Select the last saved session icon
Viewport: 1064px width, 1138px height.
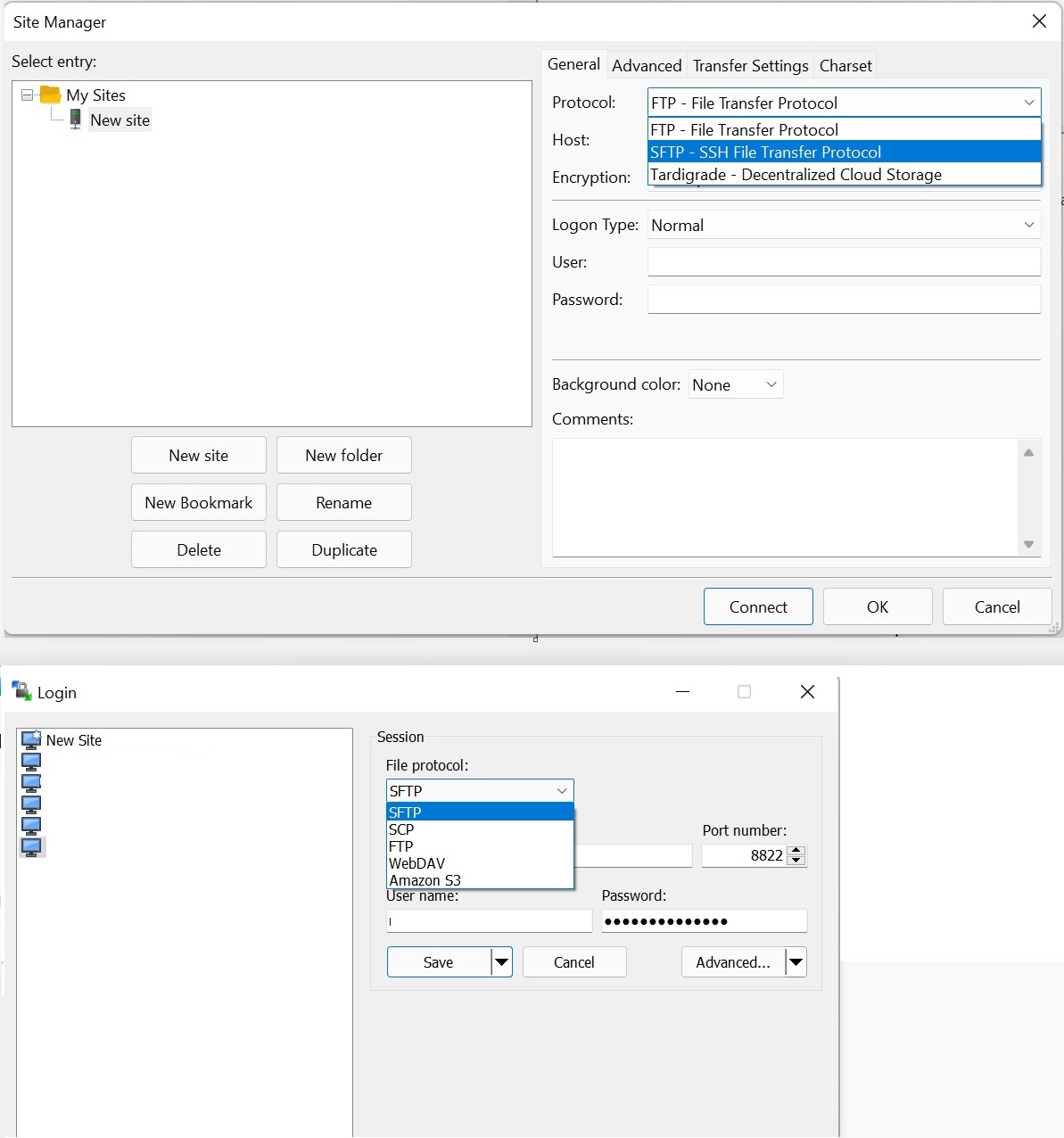[x=31, y=846]
